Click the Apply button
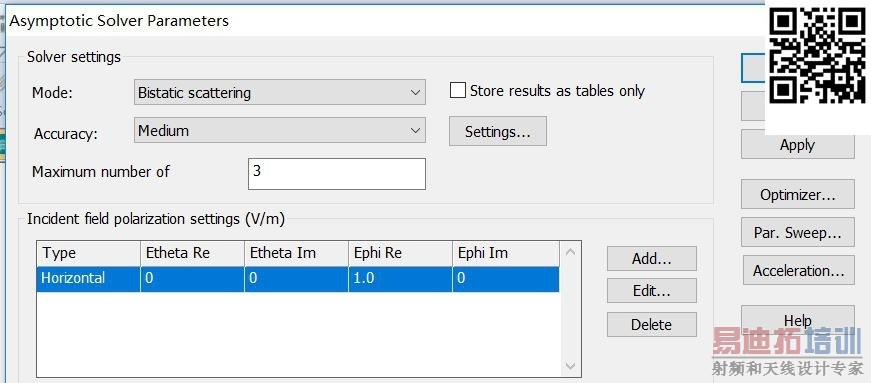871x383 pixels. [x=797, y=145]
